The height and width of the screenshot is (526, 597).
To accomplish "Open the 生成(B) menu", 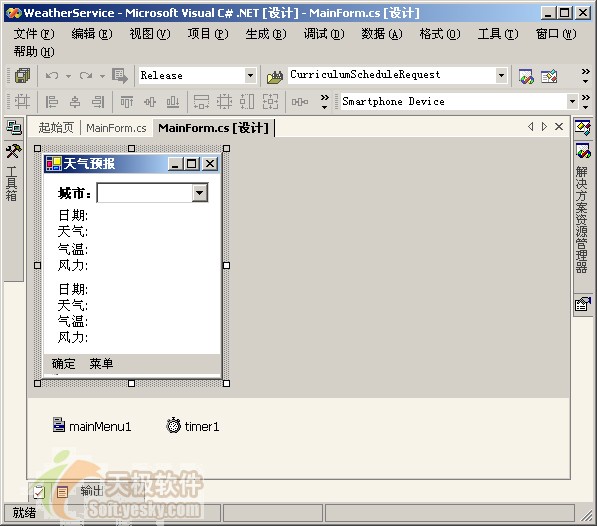I will pos(266,34).
